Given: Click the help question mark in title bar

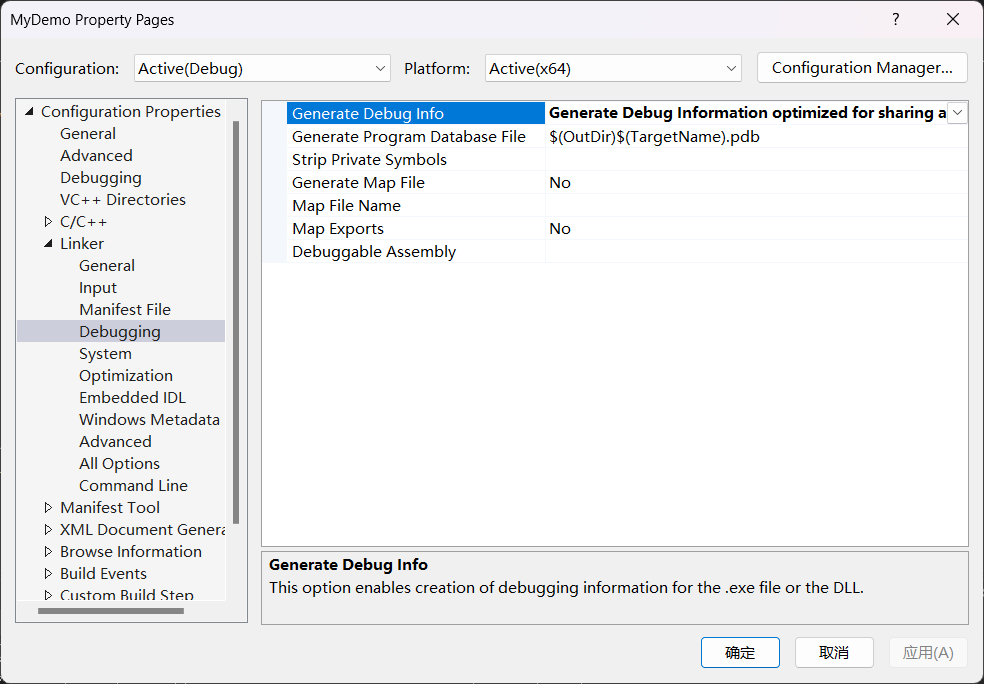Looking at the screenshot, I should pos(896,19).
